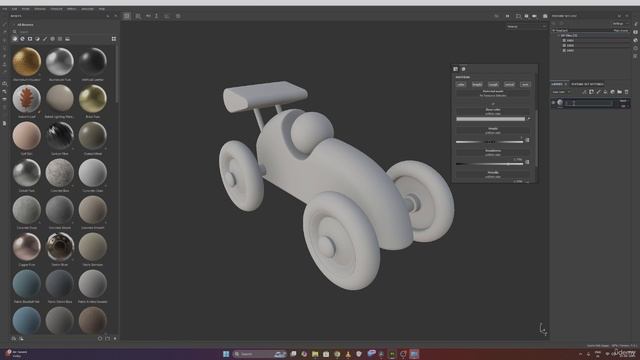Open the Norm blend mode dropdown on layer

624,101
